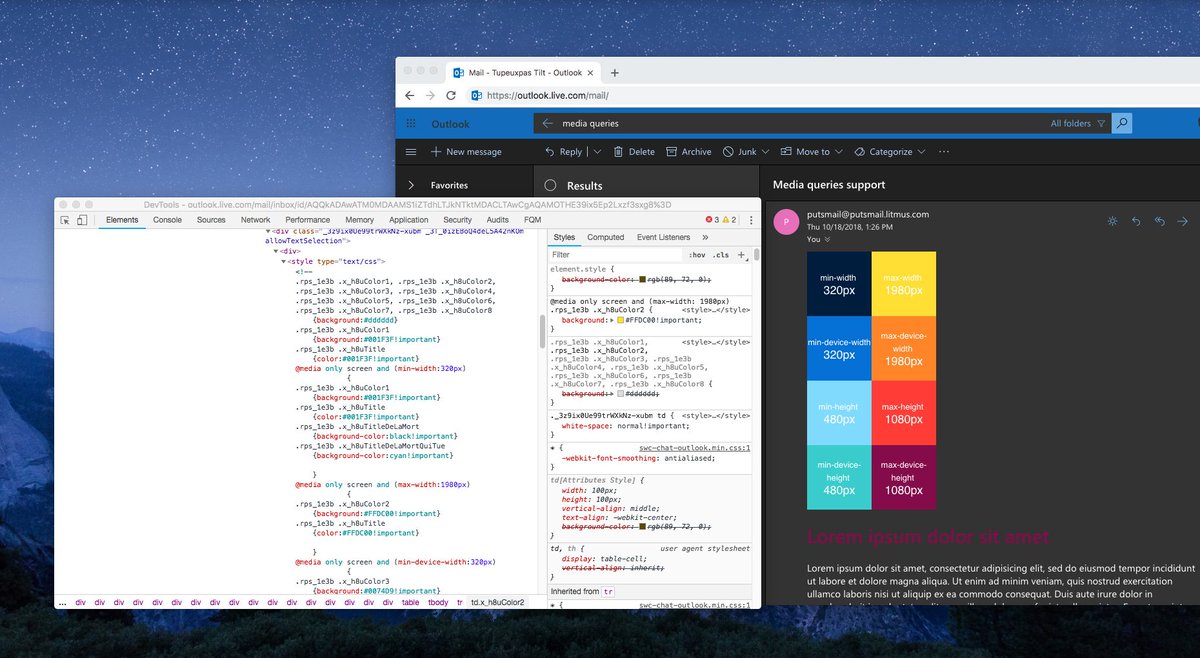The image size is (1200, 658).
Task: Switch to the Console tab in DevTools
Action: click(x=167, y=220)
